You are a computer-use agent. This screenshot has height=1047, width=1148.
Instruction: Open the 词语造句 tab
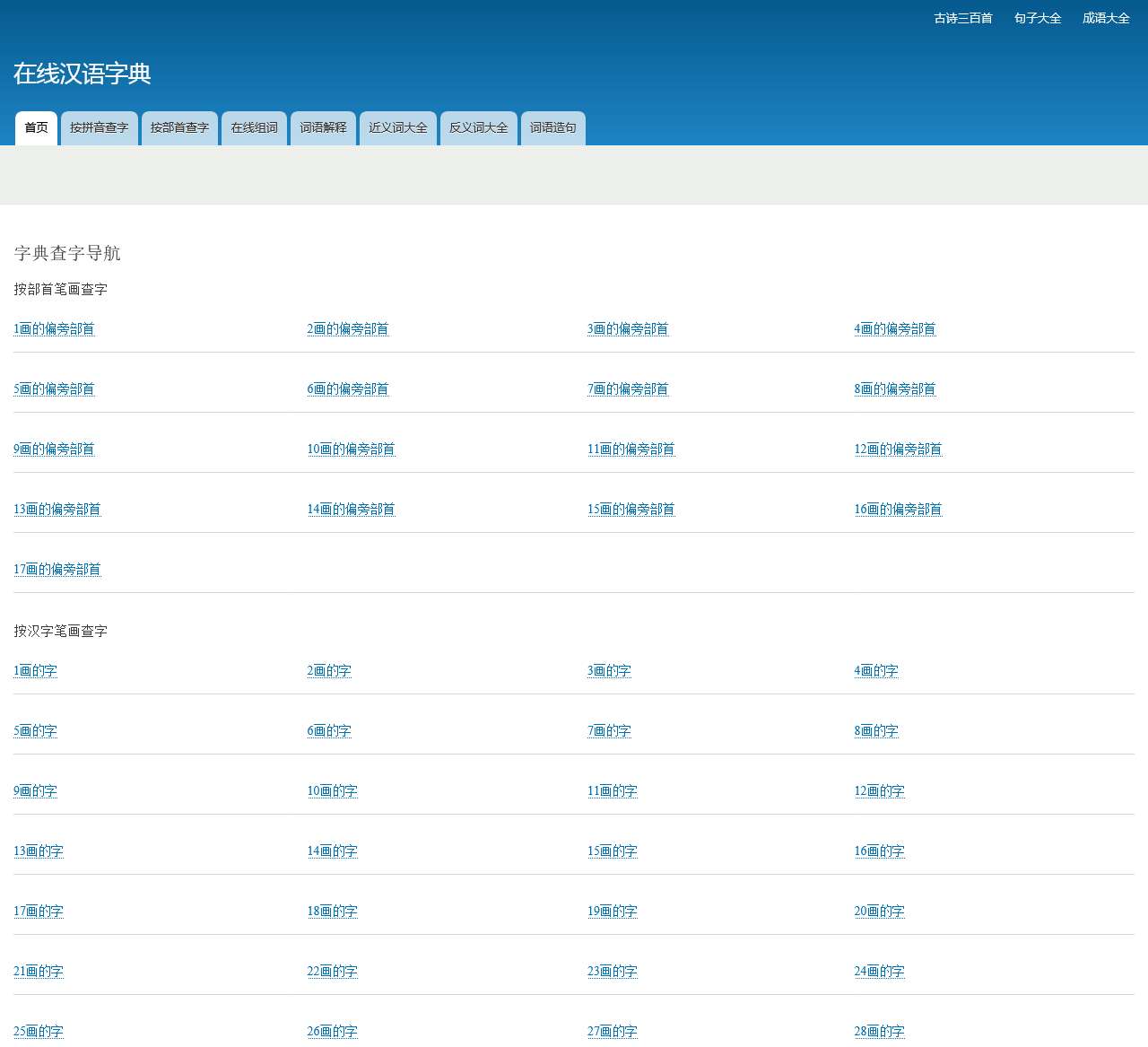pos(552,128)
